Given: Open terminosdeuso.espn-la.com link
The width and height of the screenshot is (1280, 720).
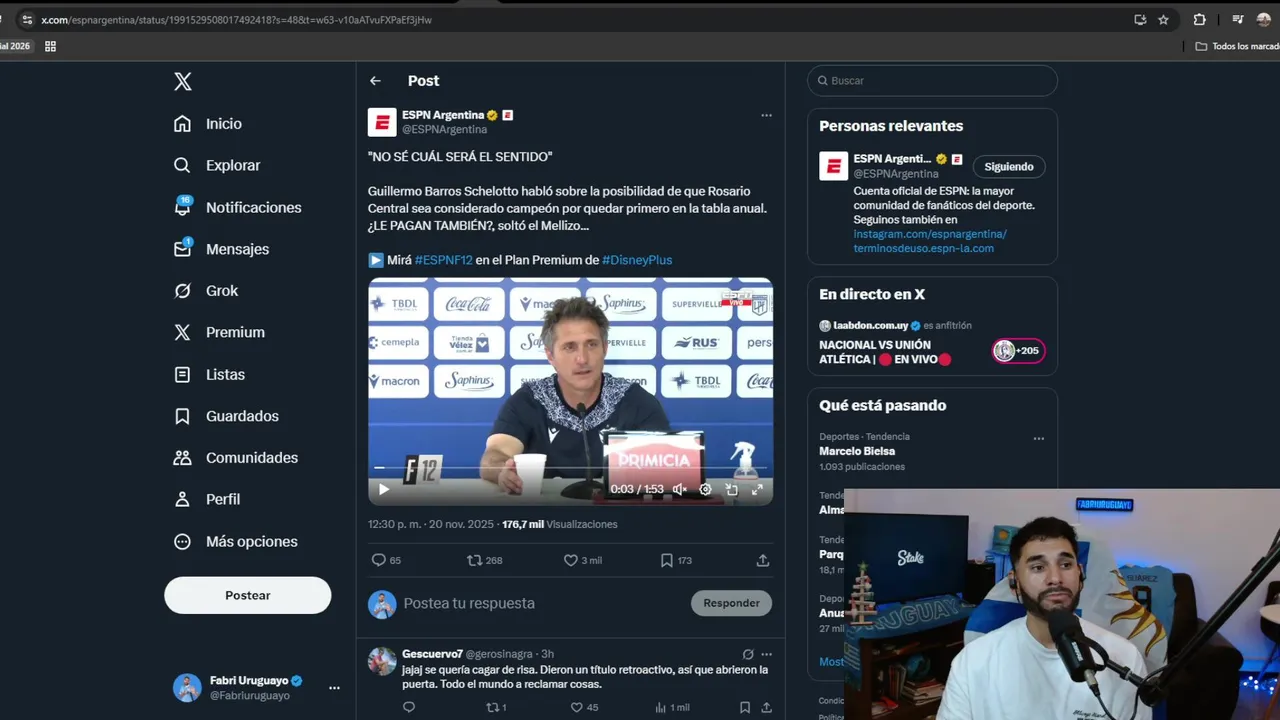Looking at the screenshot, I should 923,248.
